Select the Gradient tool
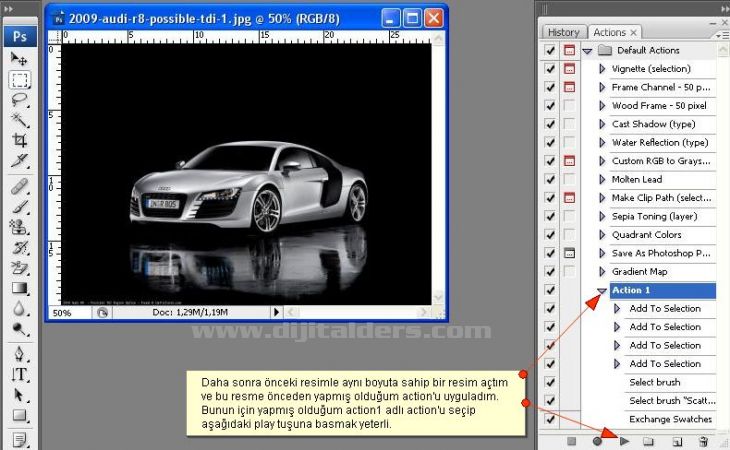Viewport: 730px width, 450px height. point(19,288)
